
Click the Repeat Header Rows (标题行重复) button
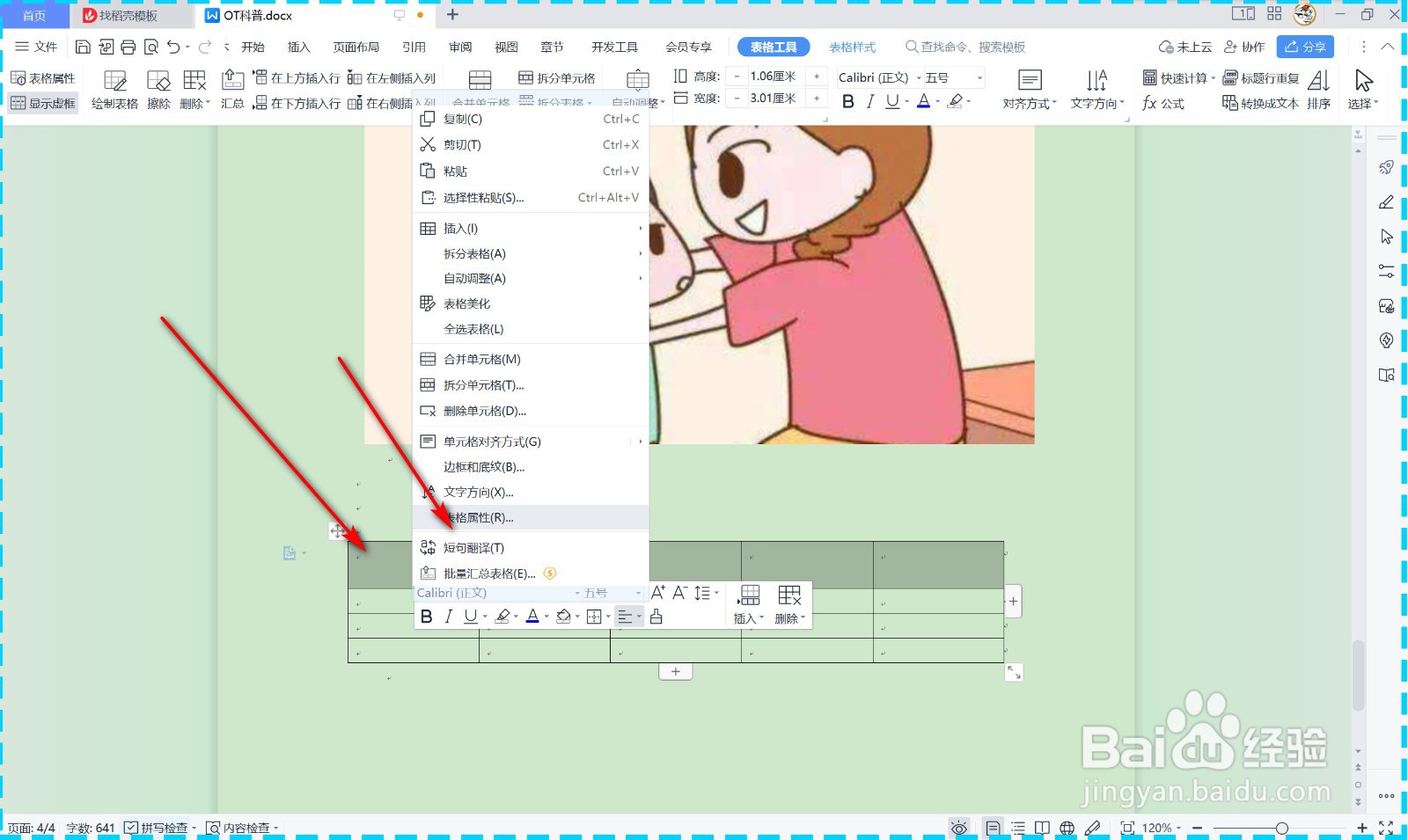1261,78
